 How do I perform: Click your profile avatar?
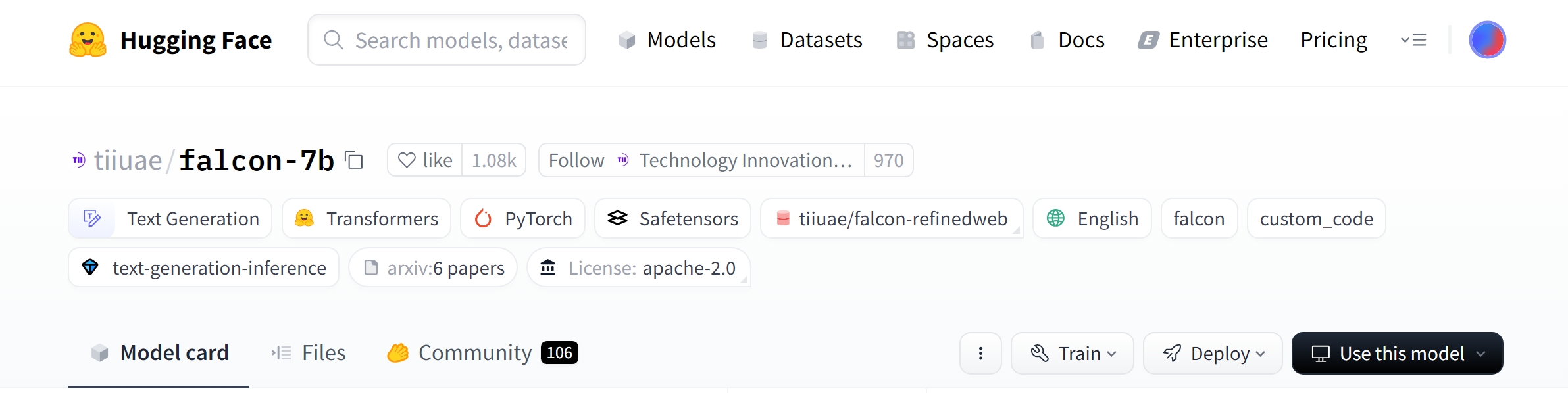1487,39
